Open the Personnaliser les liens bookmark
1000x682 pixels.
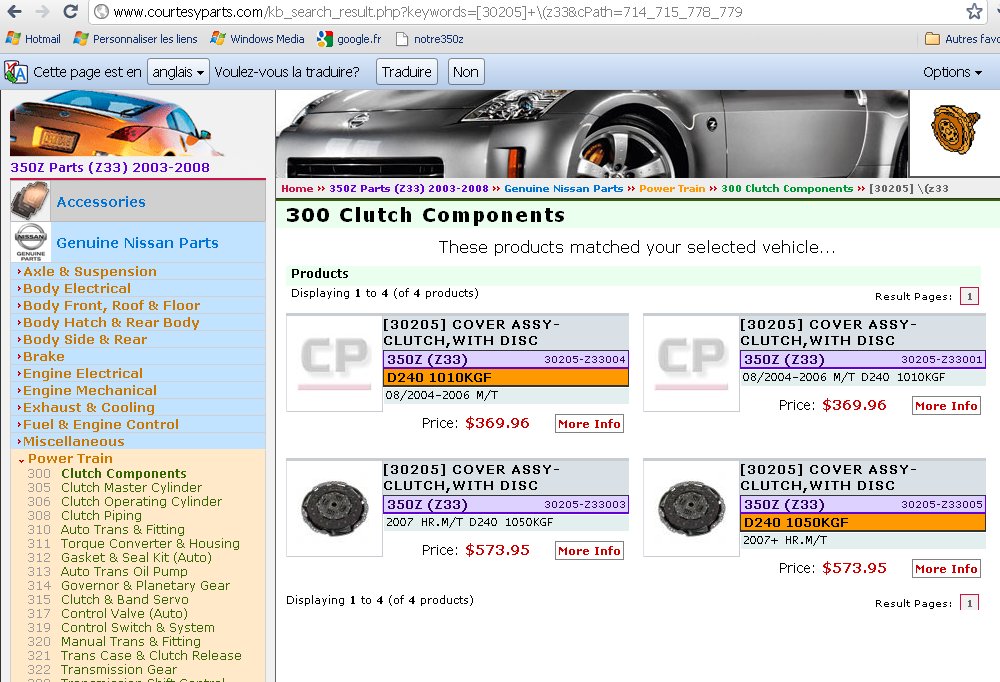click(135, 39)
